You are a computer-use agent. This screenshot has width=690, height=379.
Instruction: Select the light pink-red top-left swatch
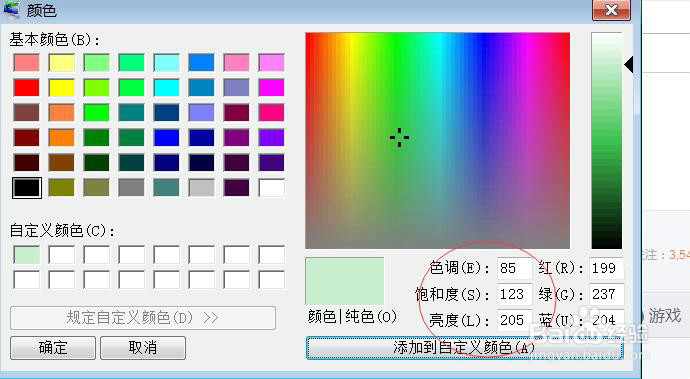click(26, 63)
